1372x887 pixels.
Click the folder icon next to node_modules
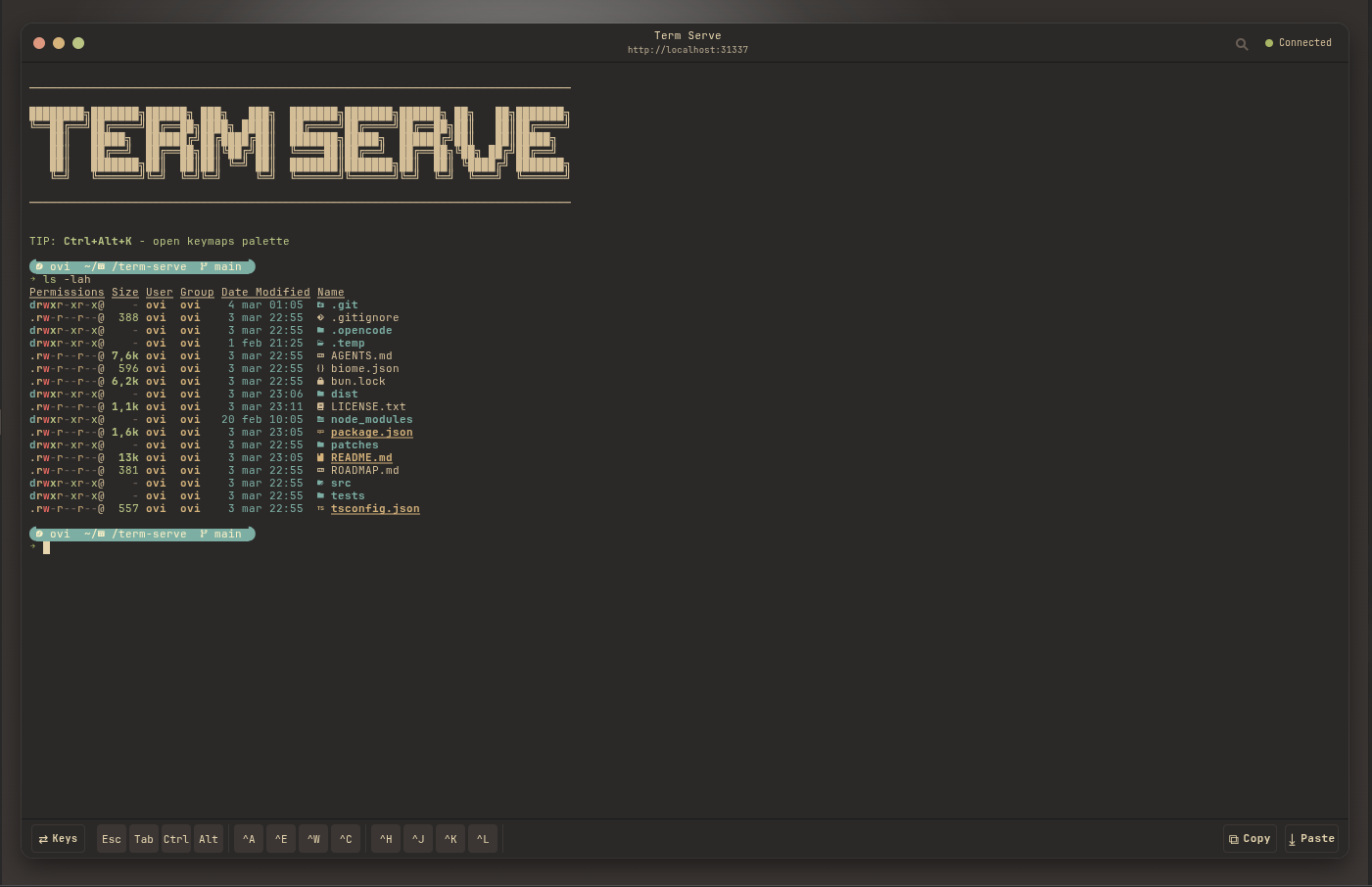click(320, 419)
